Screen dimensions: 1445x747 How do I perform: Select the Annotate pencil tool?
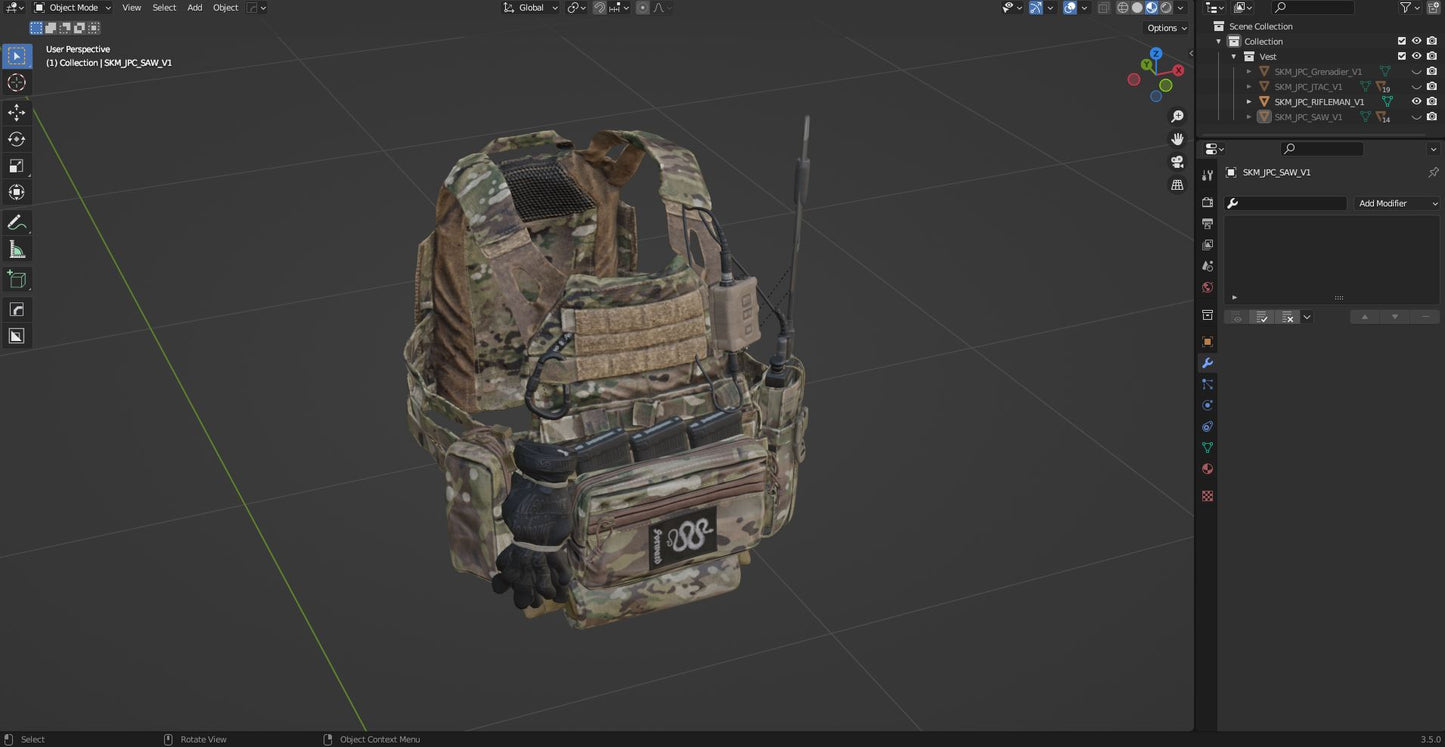pyautogui.click(x=17, y=222)
